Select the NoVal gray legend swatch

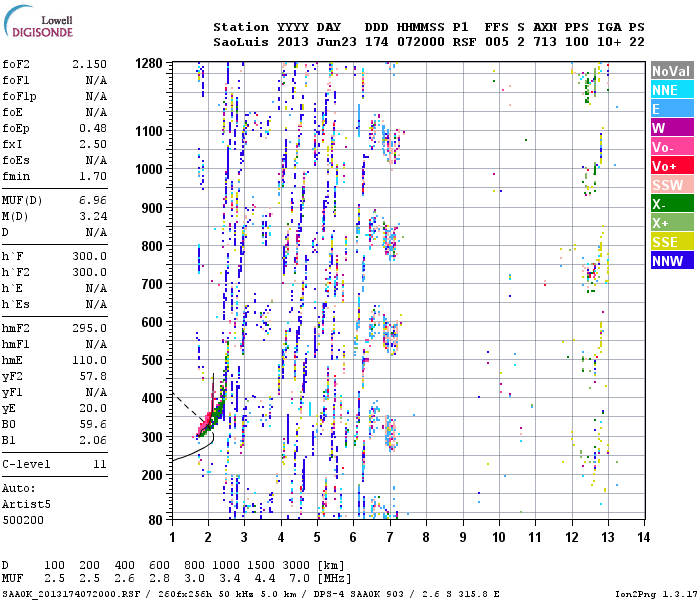pyautogui.click(x=672, y=71)
